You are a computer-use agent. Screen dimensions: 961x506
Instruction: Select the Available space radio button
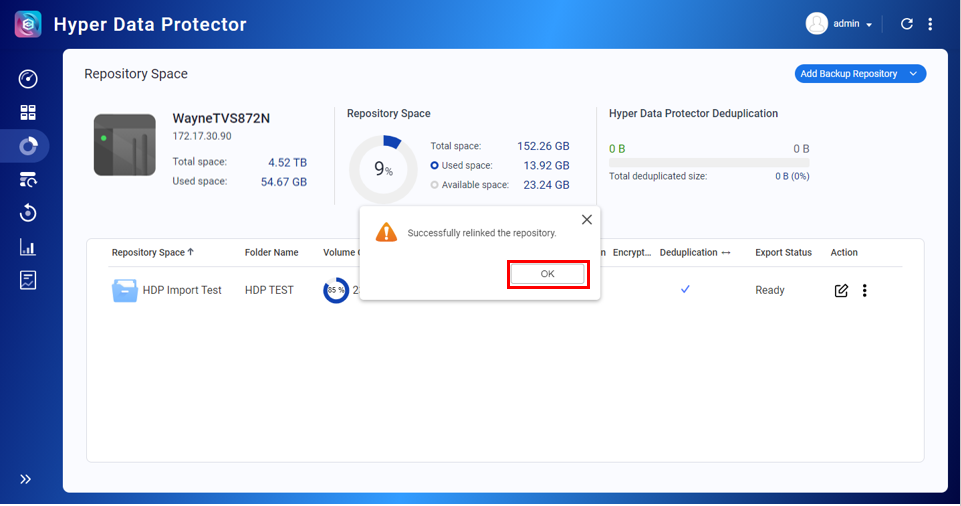434,185
